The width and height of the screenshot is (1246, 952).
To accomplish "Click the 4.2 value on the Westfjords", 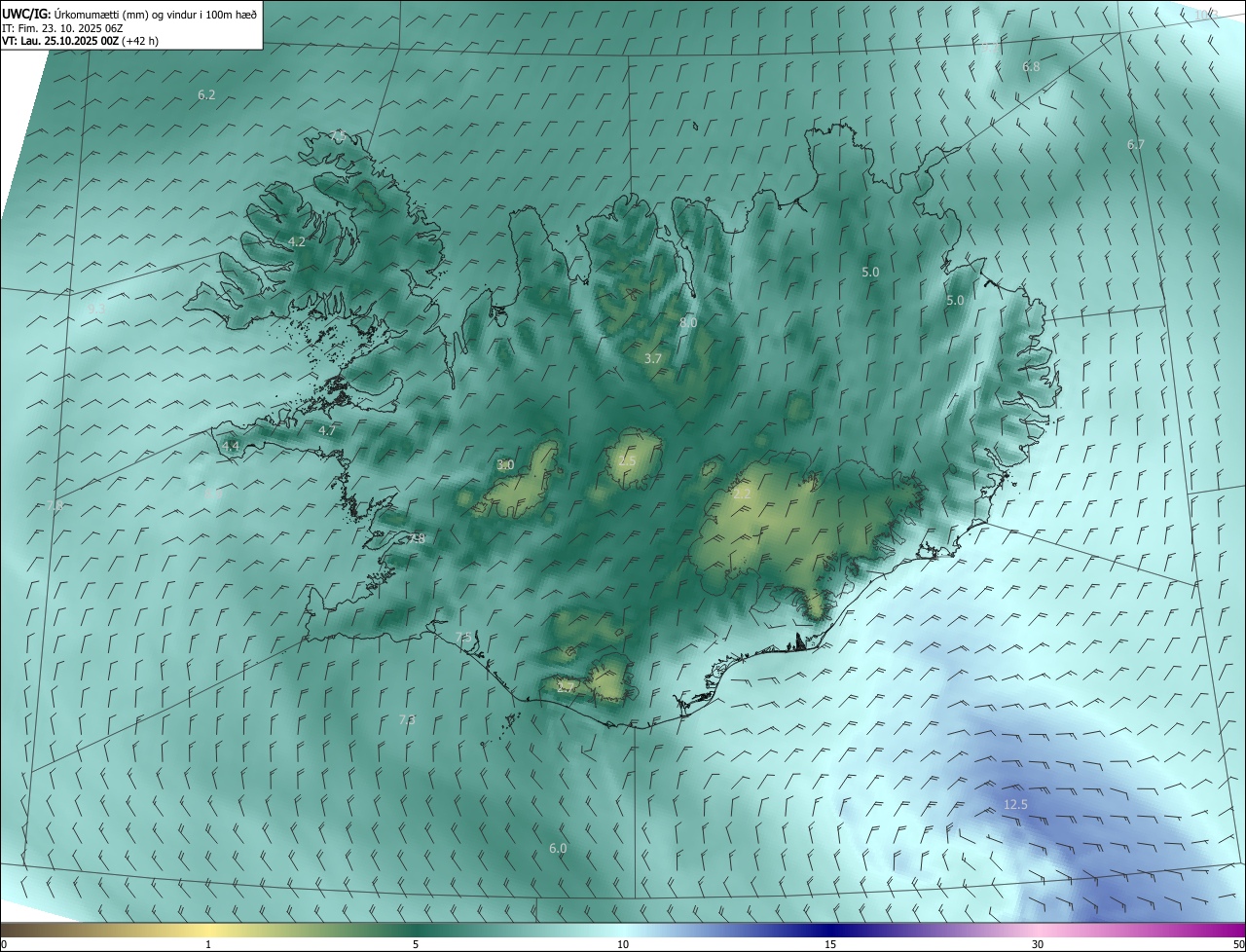I will pyautogui.click(x=297, y=242).
